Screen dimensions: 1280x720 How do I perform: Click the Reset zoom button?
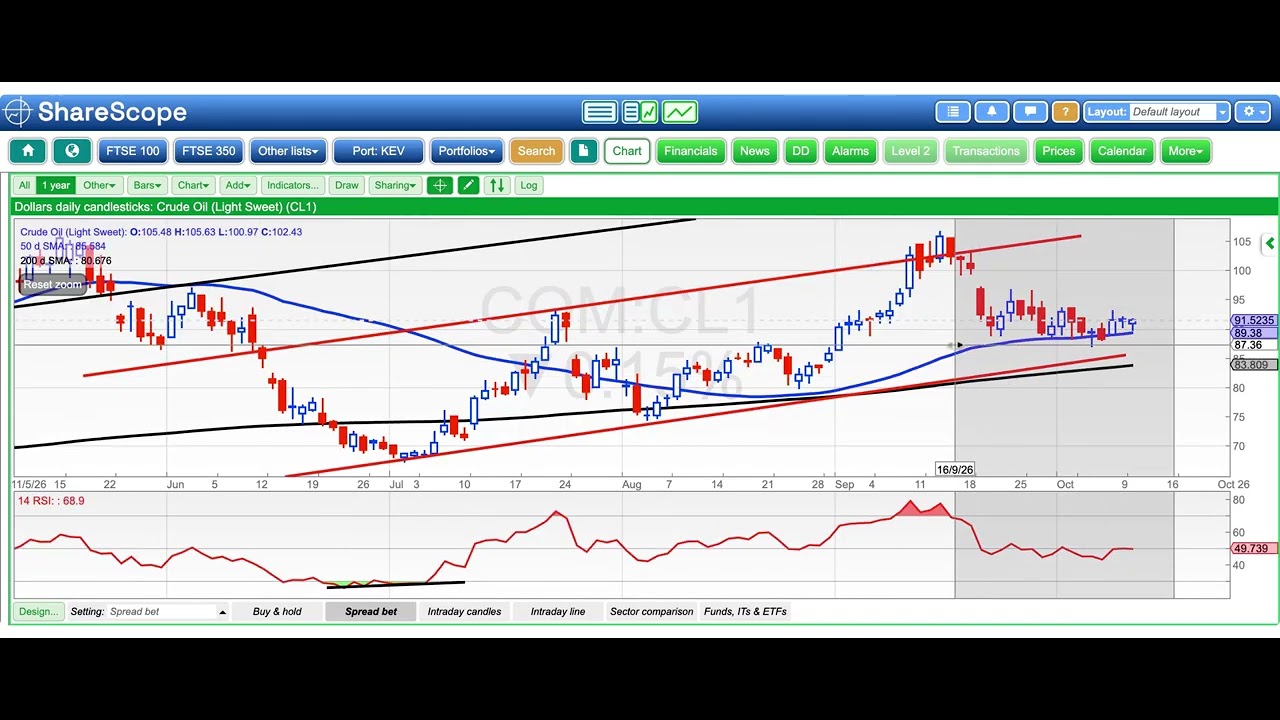point(52,285)
